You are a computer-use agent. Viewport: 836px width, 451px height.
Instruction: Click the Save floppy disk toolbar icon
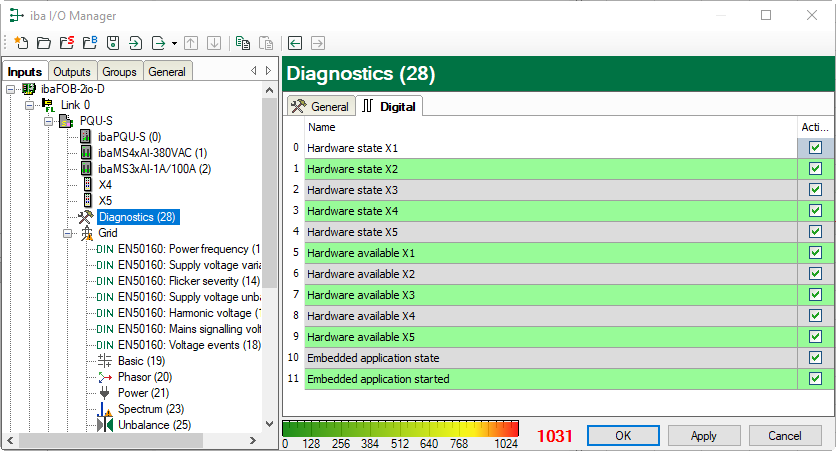(x=113, y=43)
